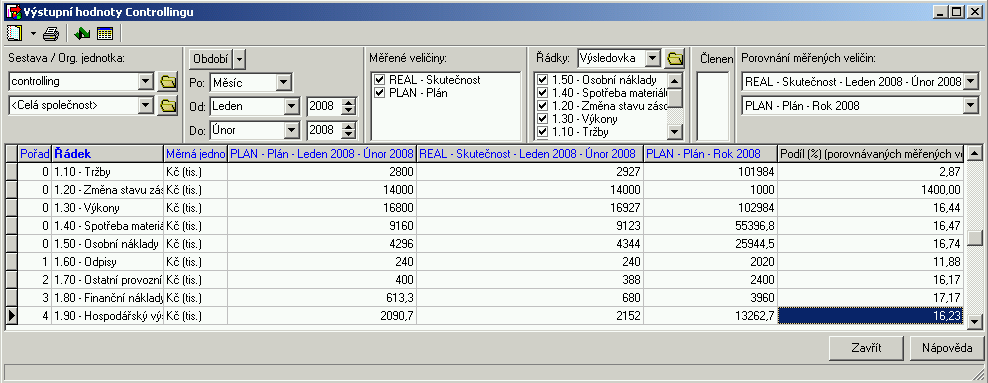Toggle PLAN - Plán checkbox
This screenshot has height=383, width=988.
[x=379, y=93]
